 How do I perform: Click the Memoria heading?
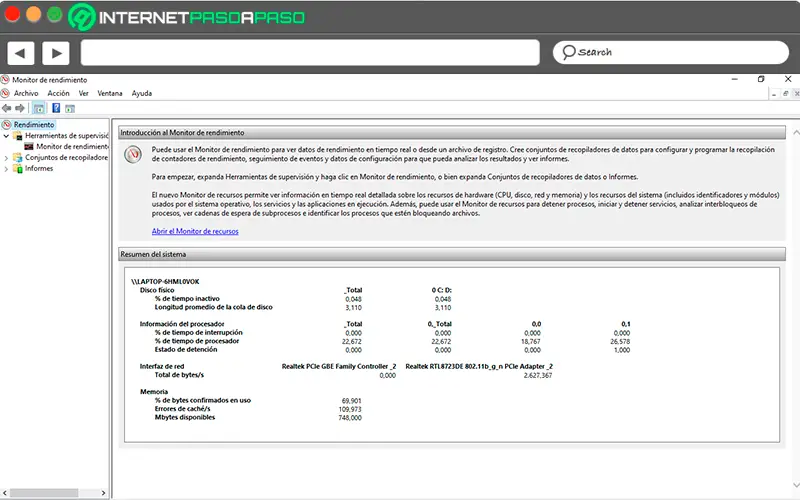154,392
